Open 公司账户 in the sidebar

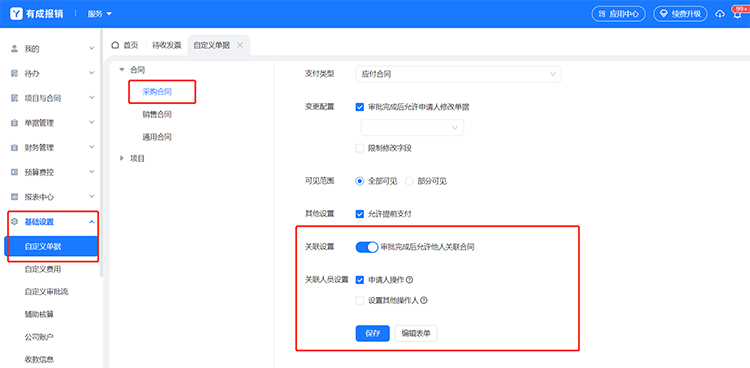point(39,337)
